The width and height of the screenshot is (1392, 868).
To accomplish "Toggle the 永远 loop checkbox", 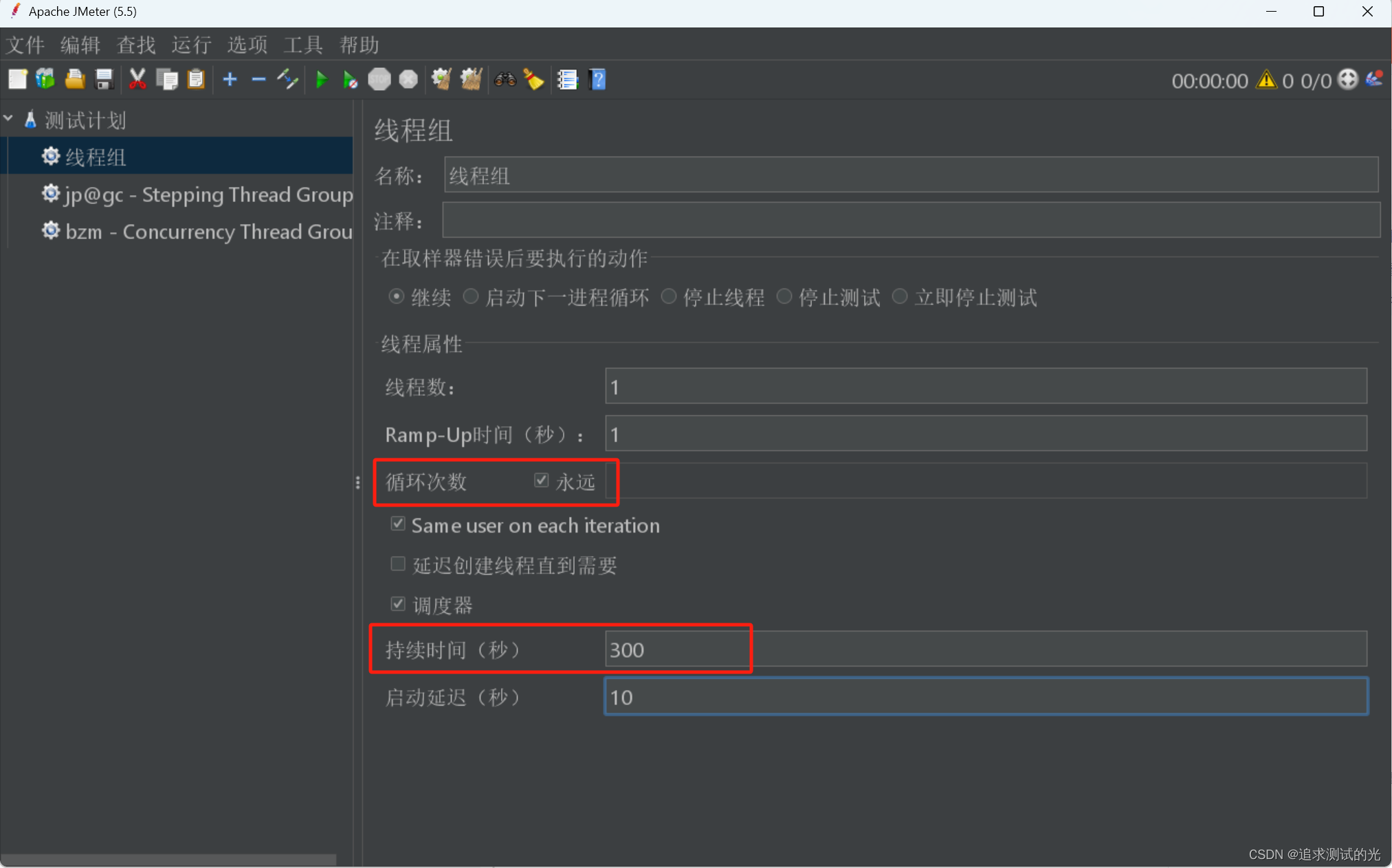I will 542,480.
